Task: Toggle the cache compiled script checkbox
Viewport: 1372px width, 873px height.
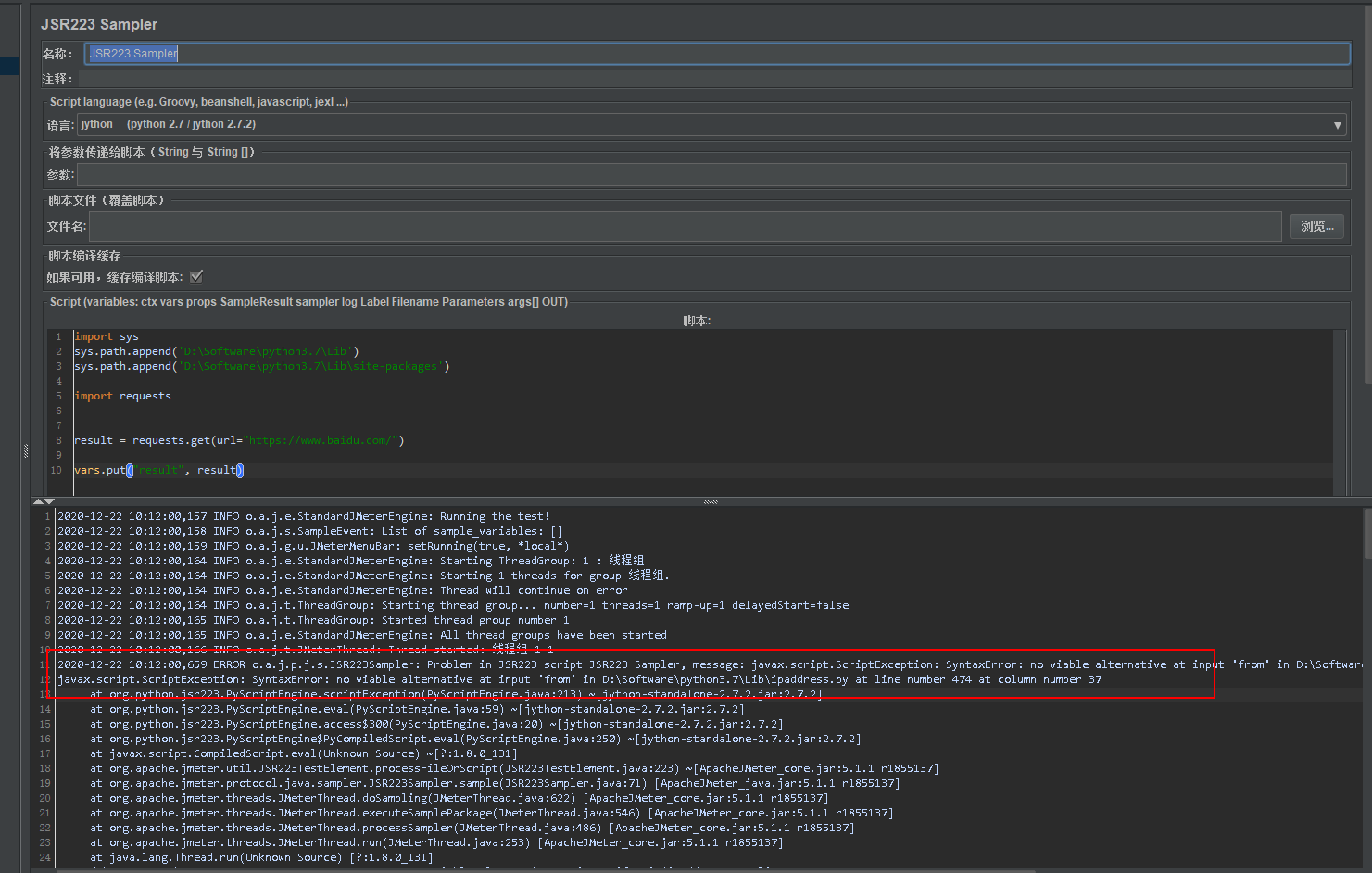Action: tap(196, 276)
